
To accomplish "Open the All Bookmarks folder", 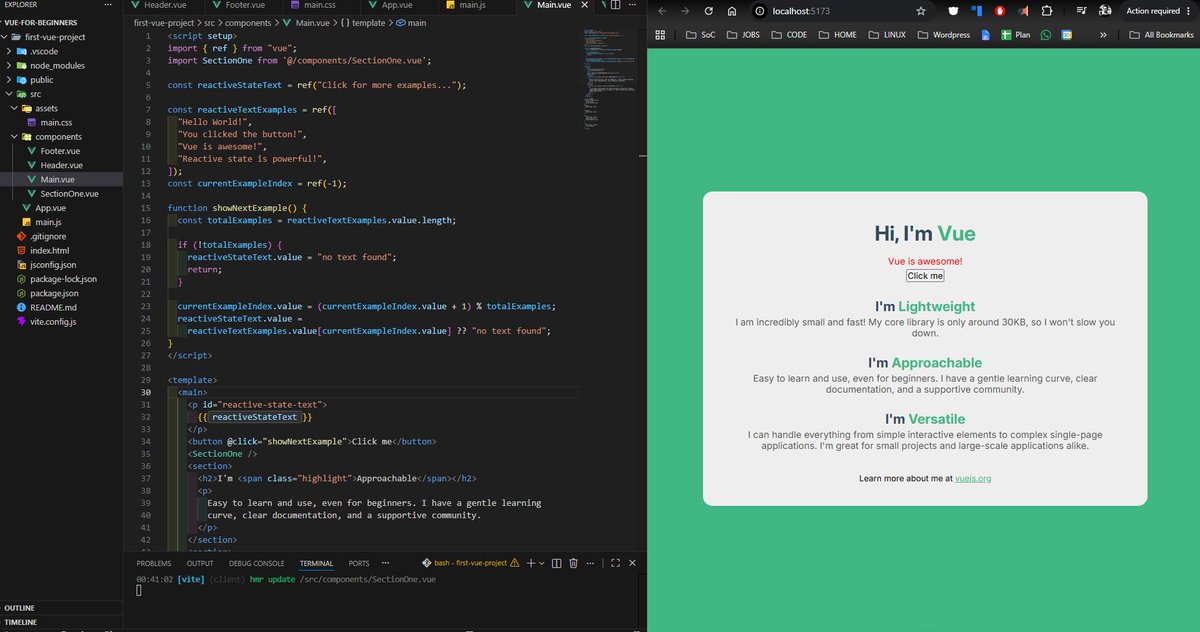I will (1161, 35).
